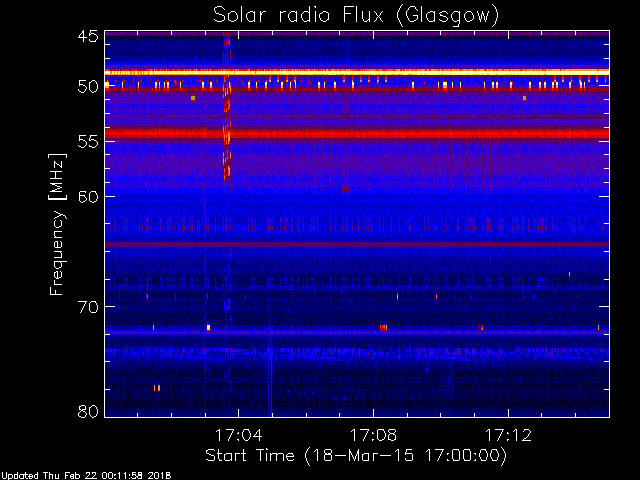
Task: Click the 'Frequency [MHz]' axis label
Action: 57,224
